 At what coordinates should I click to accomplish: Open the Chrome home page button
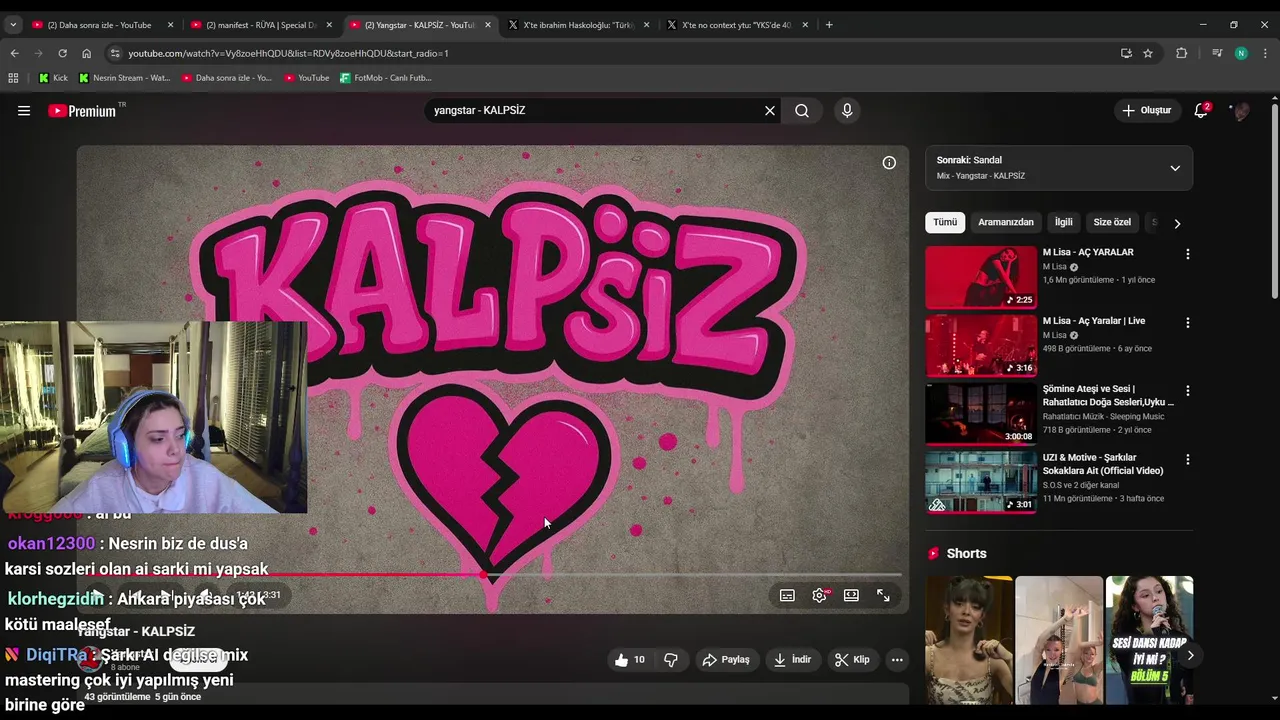click(x=87, y=53)
